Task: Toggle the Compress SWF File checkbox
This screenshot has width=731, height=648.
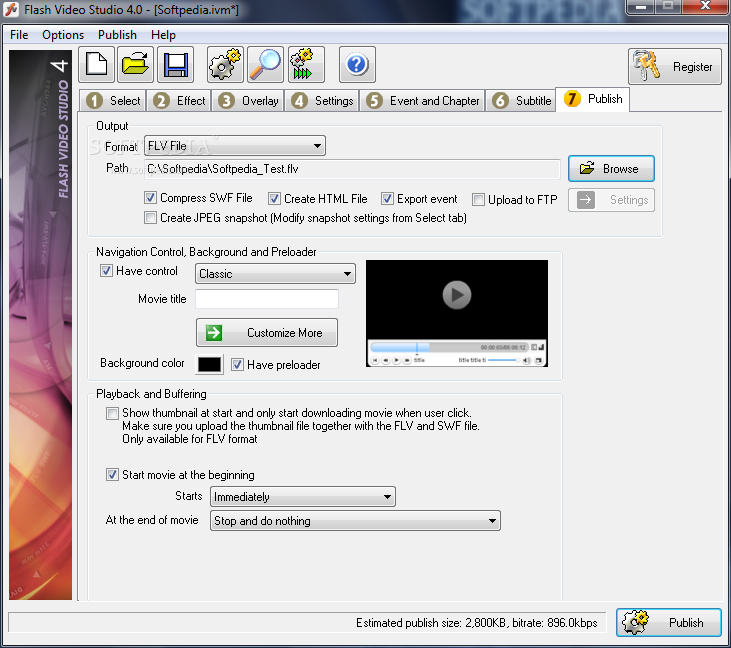Action: [x=150, y=198]
